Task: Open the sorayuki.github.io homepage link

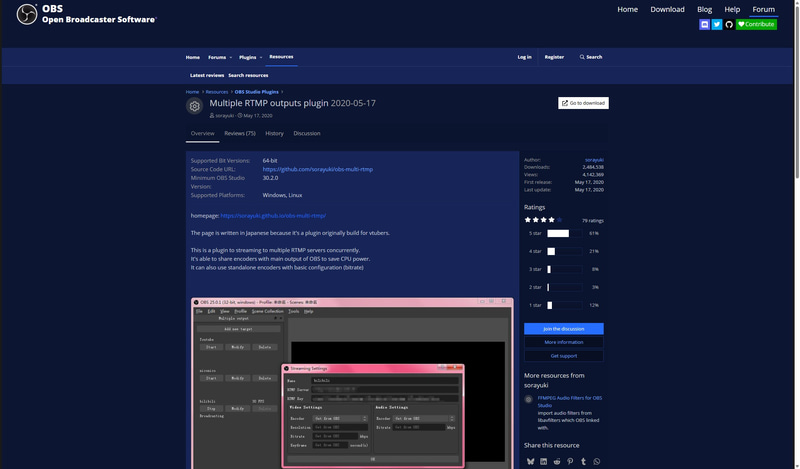Action: 273,216
